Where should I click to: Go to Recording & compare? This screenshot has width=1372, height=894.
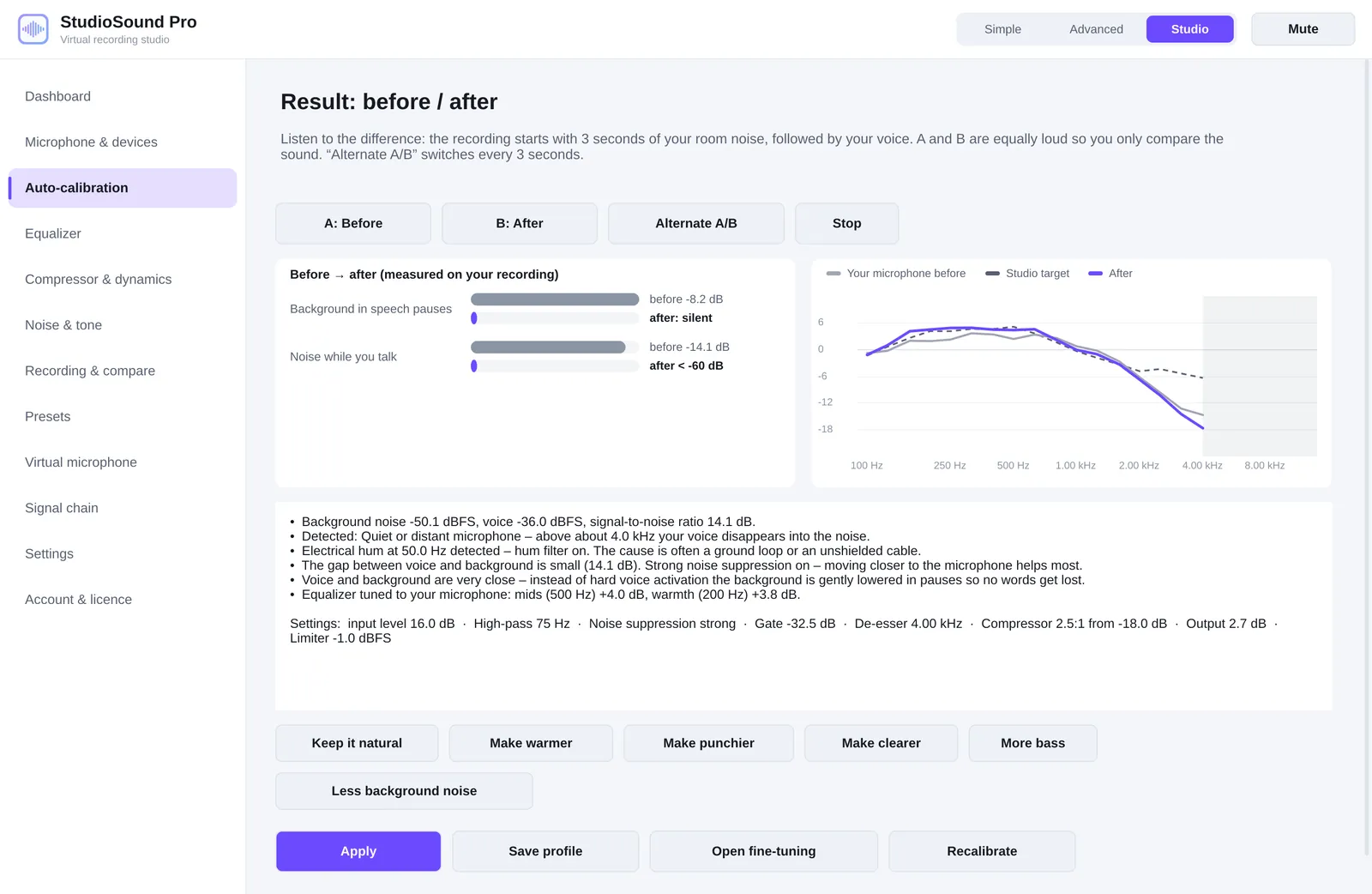(x=123, y=371)
